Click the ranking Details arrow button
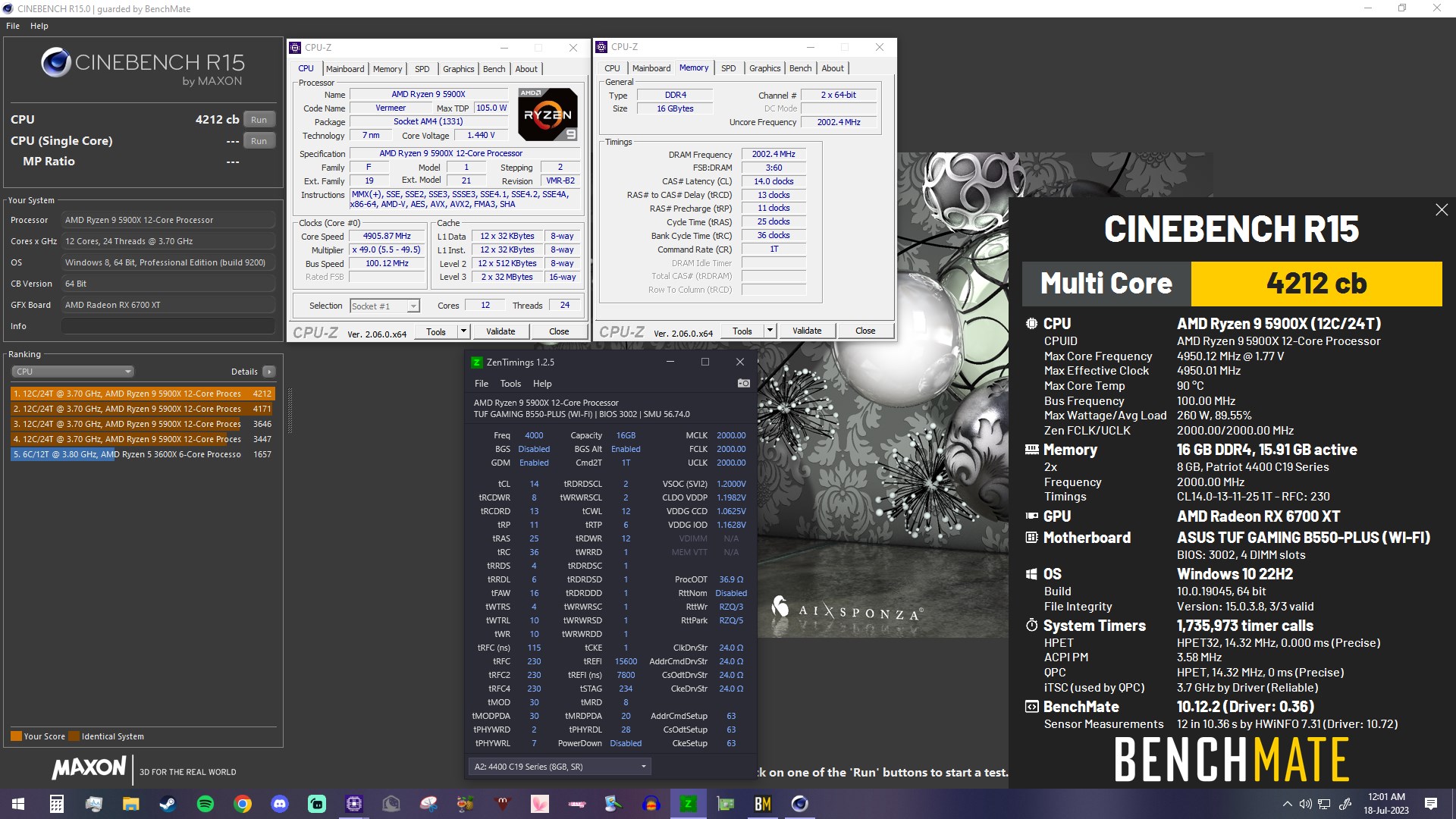This screenshot has height=819, width=1456. pyautogui.click(x=268, y=372)
